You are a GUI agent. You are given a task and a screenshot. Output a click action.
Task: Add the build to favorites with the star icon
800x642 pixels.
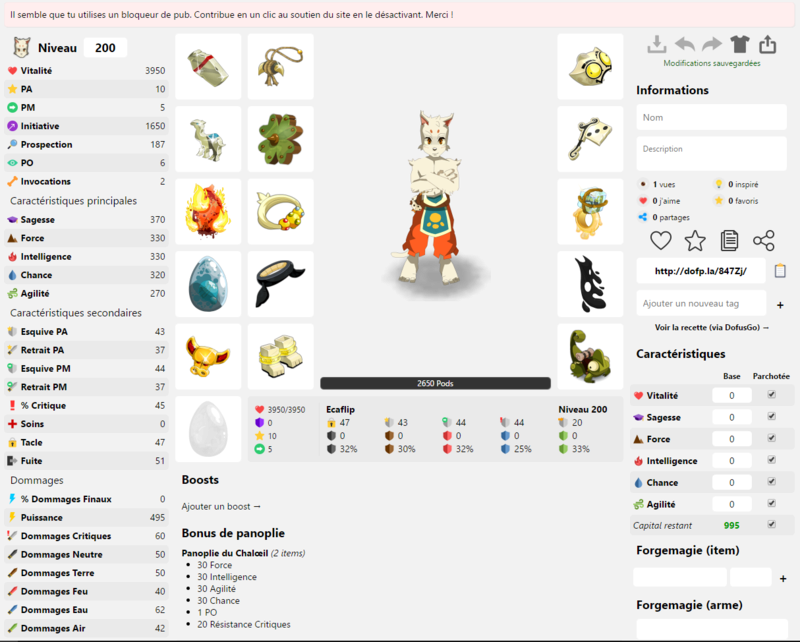(695, 240)
